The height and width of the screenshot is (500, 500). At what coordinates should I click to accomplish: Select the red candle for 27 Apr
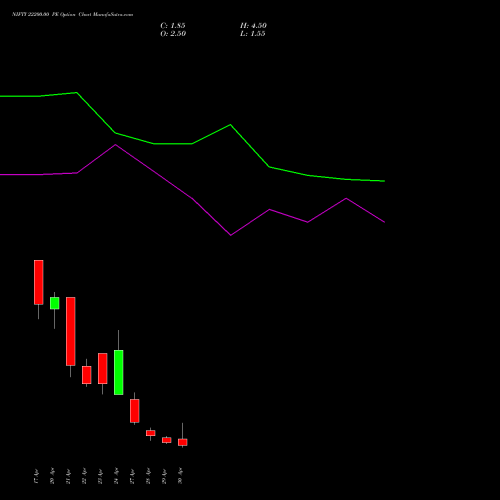point(135,411)
